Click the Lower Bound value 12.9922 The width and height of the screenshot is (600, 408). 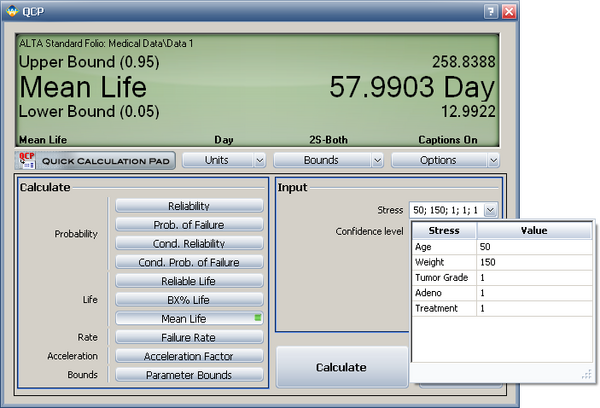click(x=468, y=111)
